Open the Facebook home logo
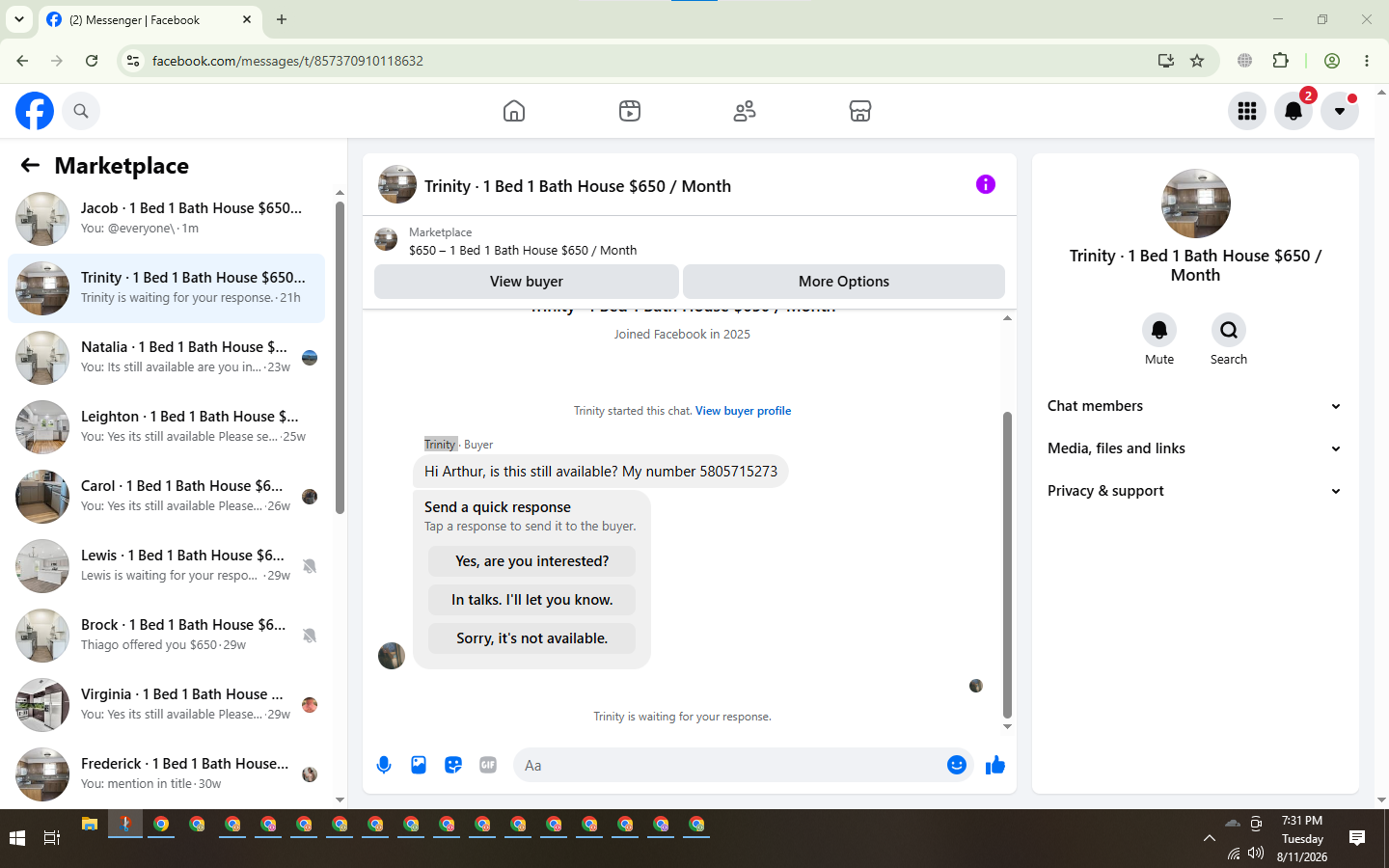This screenshot has height=868, width=1389. click(x=35, y=111)
